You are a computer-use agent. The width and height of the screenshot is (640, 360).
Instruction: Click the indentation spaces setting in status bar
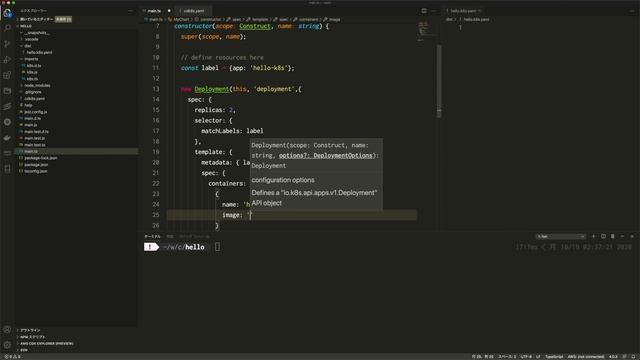click(507, 357)
